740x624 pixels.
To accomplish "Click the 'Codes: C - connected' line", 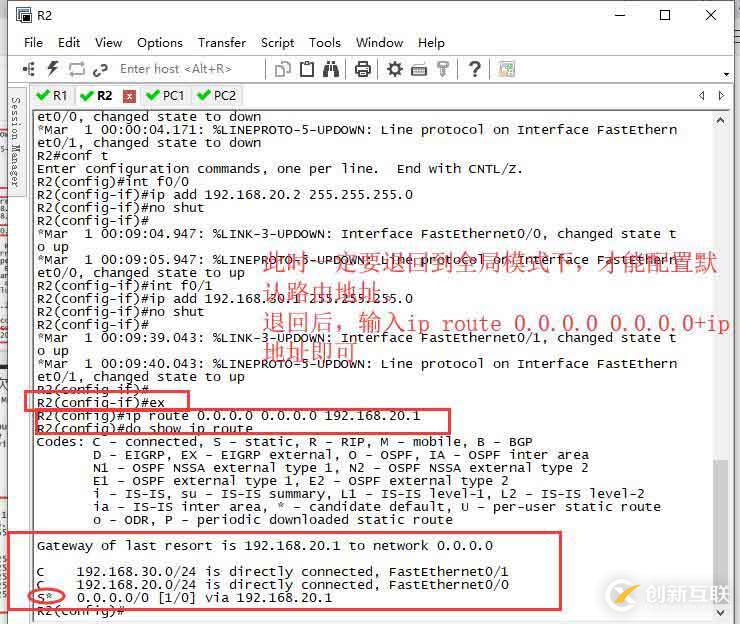I will [x=285, y=442].
